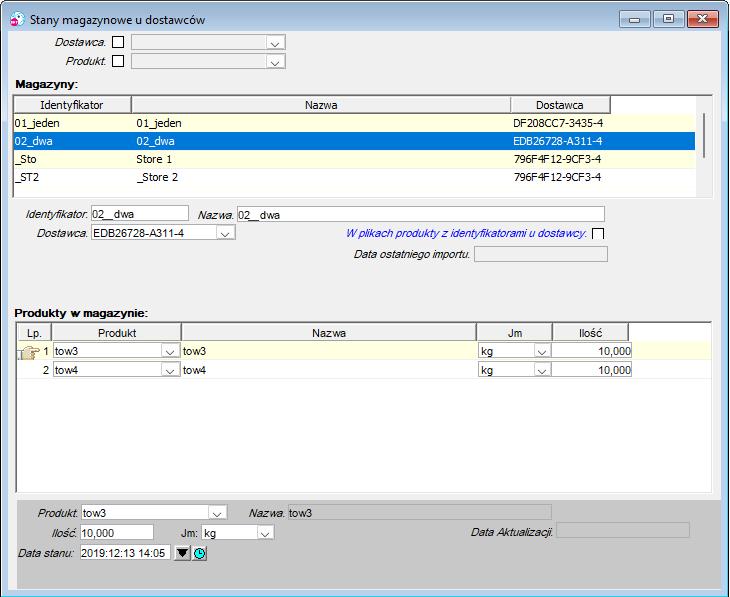Expand bottom Produkt dropdown with tow3
Screen dimensions: 730x597
(x=217, y=513)
